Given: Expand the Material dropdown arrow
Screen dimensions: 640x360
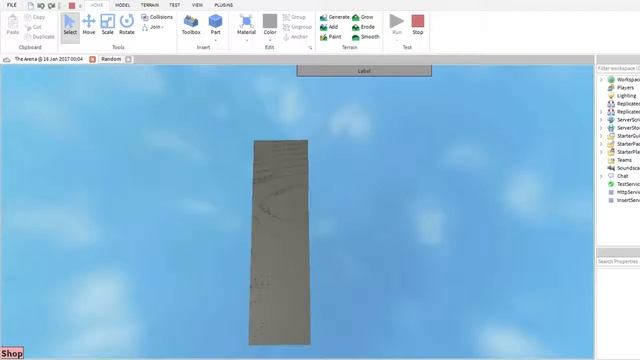Looking at the screenshot, I should (247, 40).
